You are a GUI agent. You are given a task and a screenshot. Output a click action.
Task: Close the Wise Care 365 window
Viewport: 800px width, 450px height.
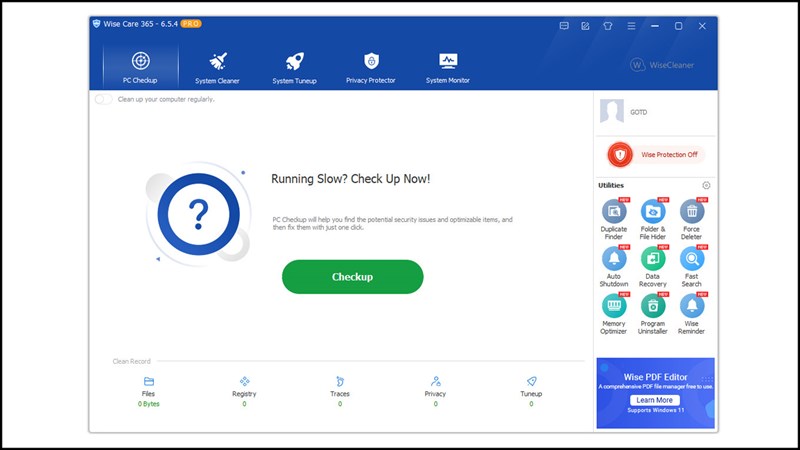coord(702,26)
